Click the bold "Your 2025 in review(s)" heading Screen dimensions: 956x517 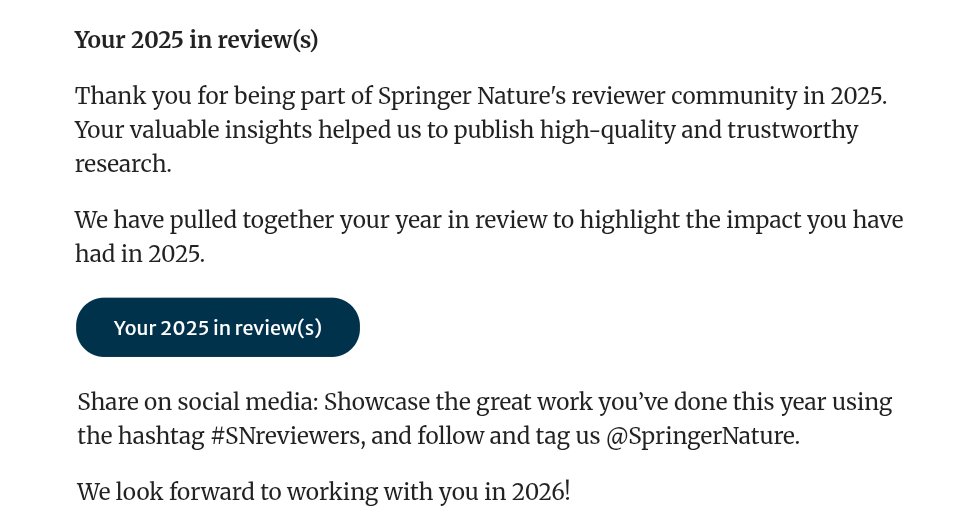point(196,40)
